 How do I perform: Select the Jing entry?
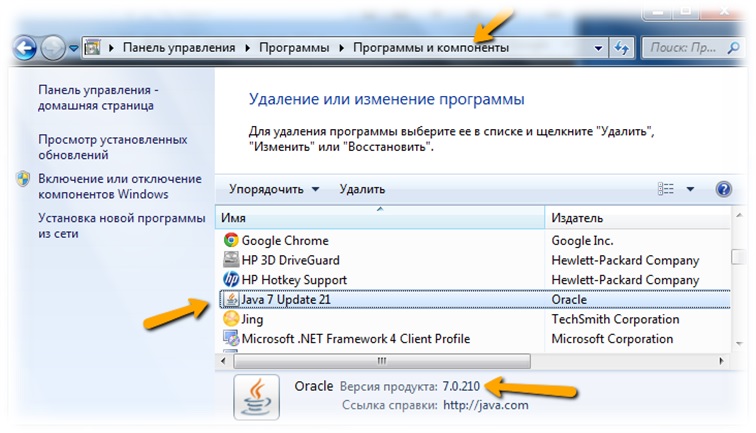pyautogui.click(x=252, y=319)
